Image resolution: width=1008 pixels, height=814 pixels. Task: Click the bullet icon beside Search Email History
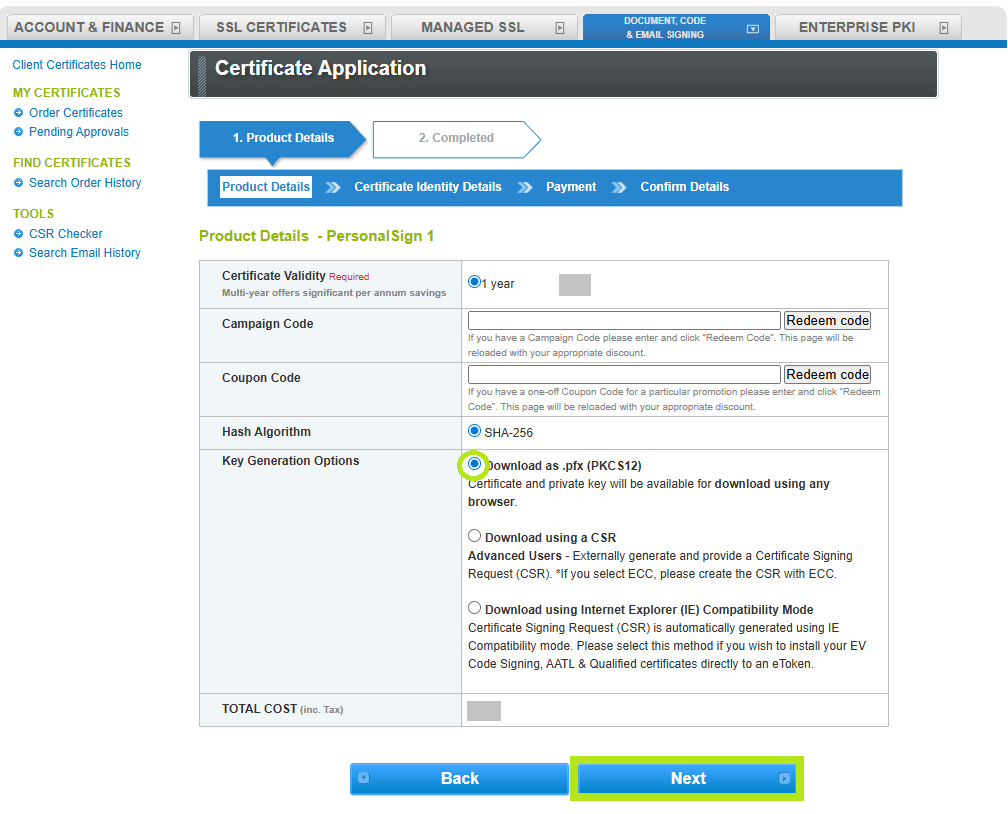pyautogui.click(x=18, y=253)
